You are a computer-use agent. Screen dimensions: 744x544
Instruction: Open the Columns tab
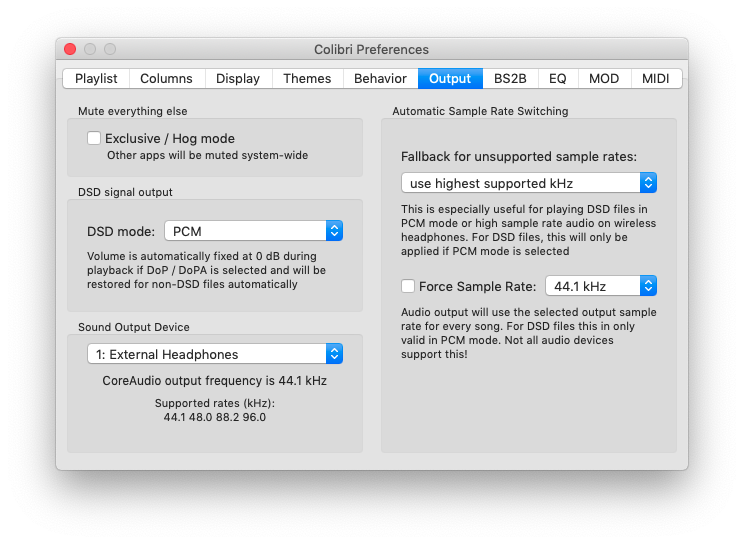(x=167, y=78)
